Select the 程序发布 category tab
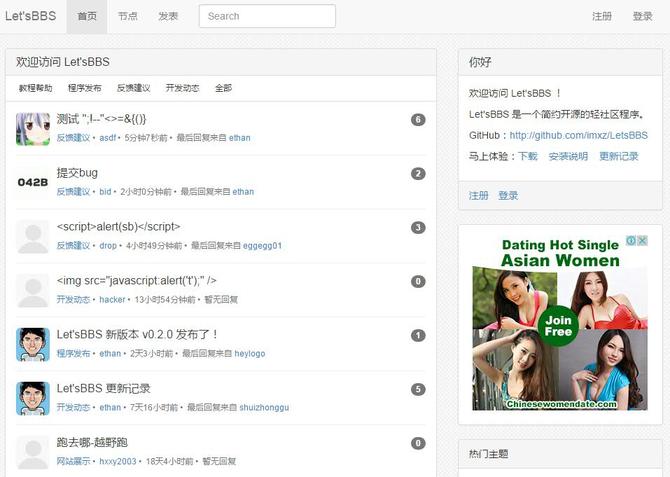The width and height of the screenshot is (670, 477). click(x=85, y=88)
